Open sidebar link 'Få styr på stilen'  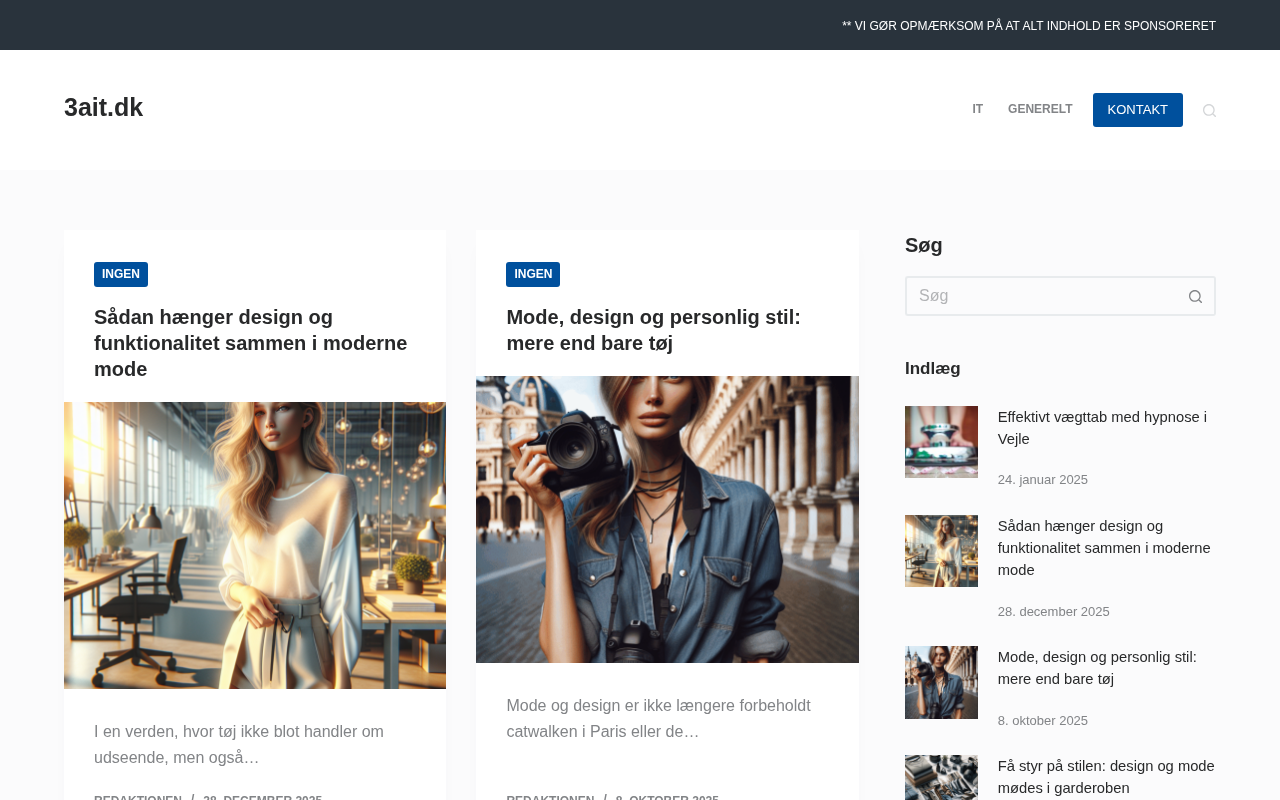click(1106, 777)
